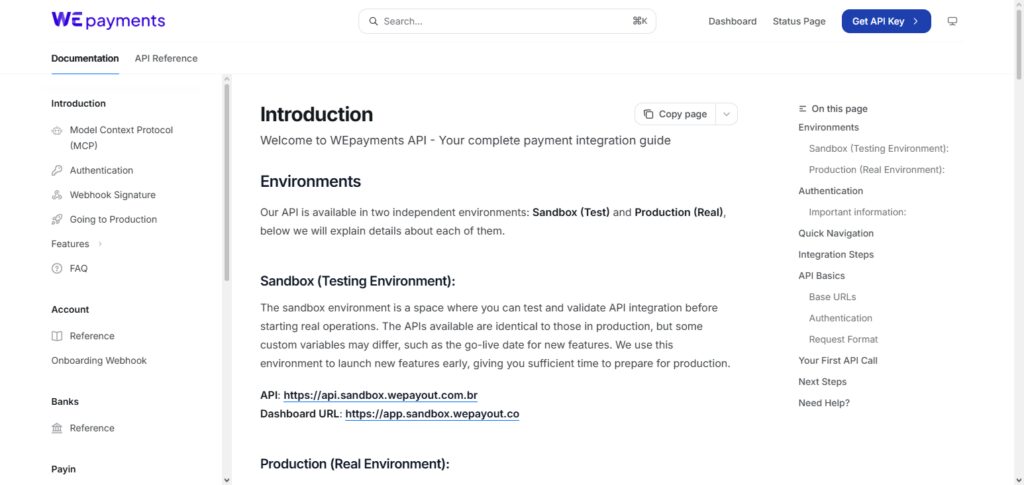The width and height of the screenshot is (1024, 485).
Task: Jump to API Basics in outline
Action: (x=821, y=276)
